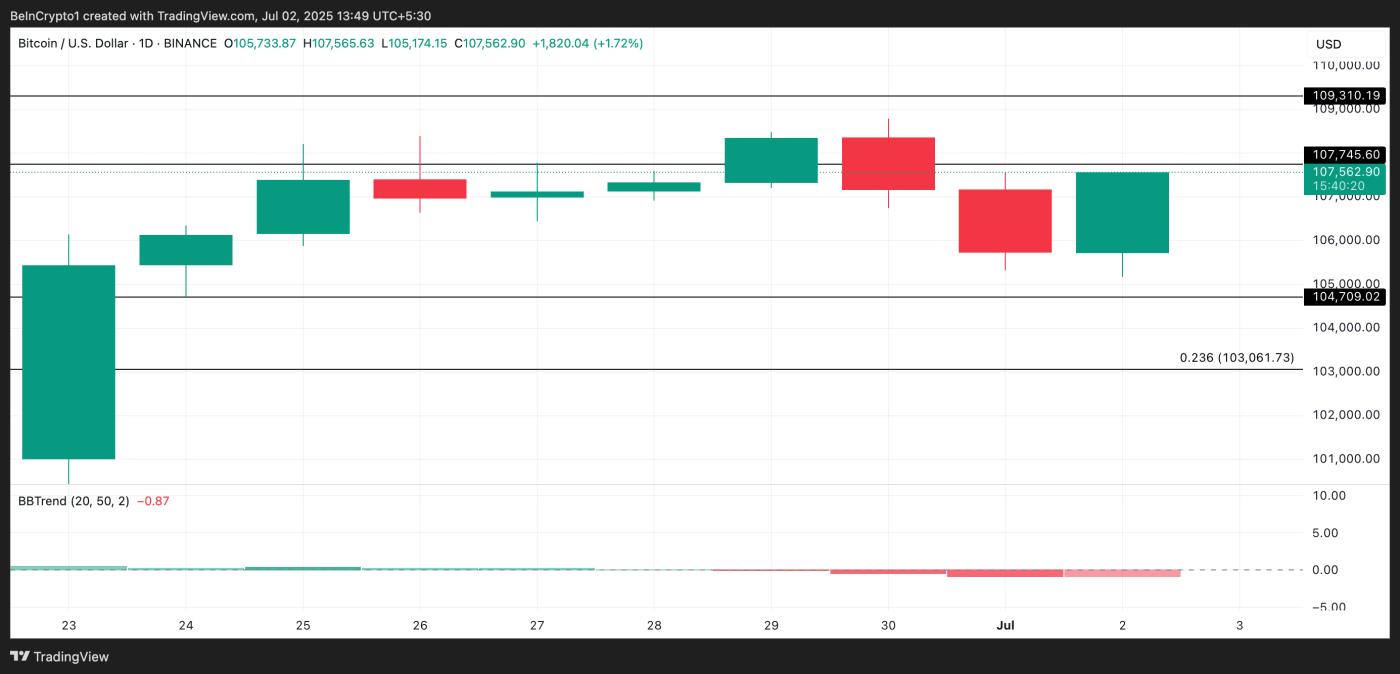Image resolution: width=1400 pixels, height=674 pixels.
Task: Click the 26 date label on time axis
Action: point(420,626)
